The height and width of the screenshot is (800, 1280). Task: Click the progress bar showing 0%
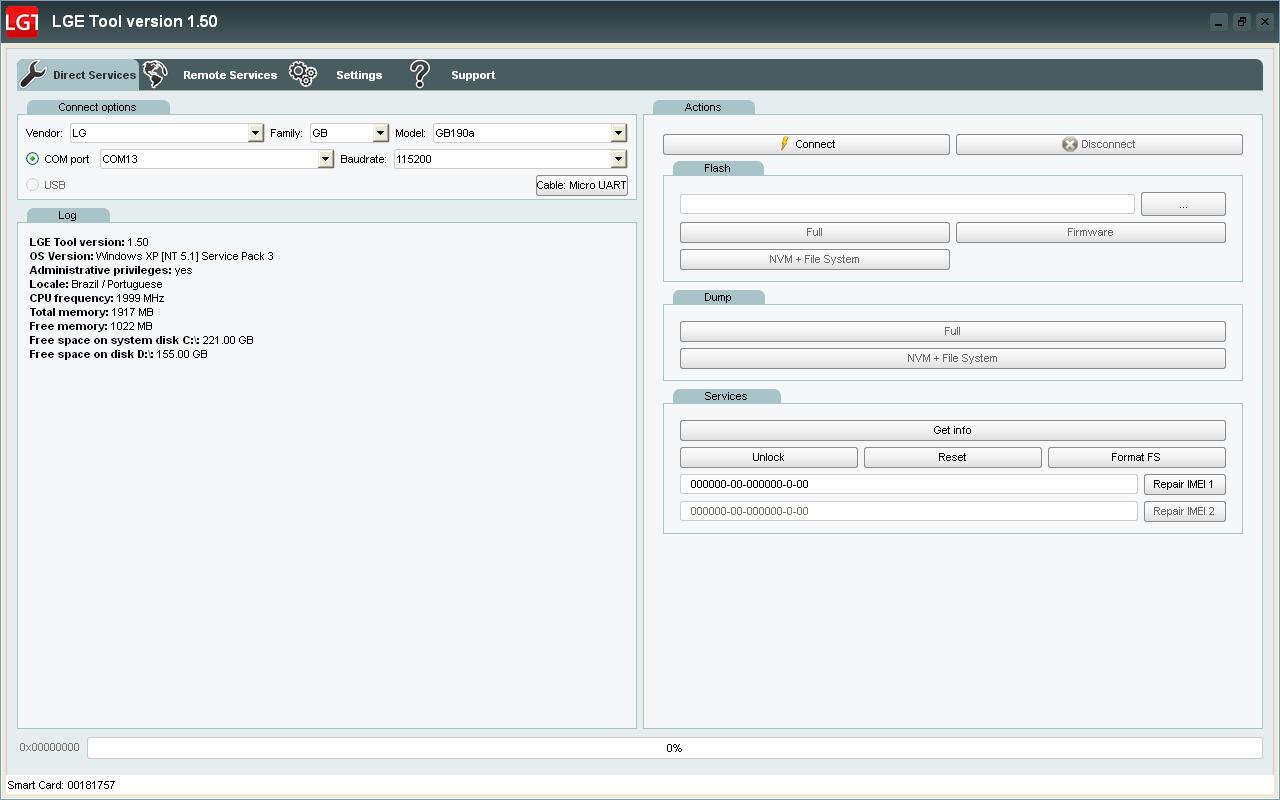[x=675, y=748]
